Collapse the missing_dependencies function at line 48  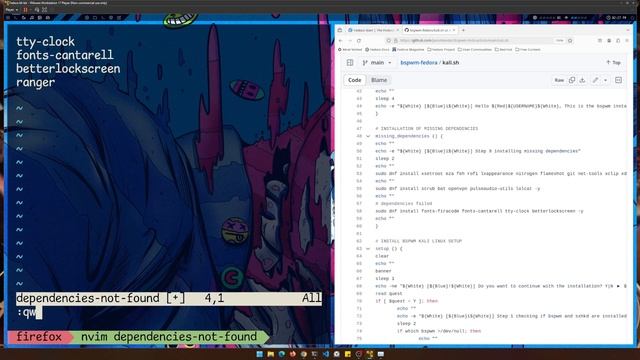[368, 136]
